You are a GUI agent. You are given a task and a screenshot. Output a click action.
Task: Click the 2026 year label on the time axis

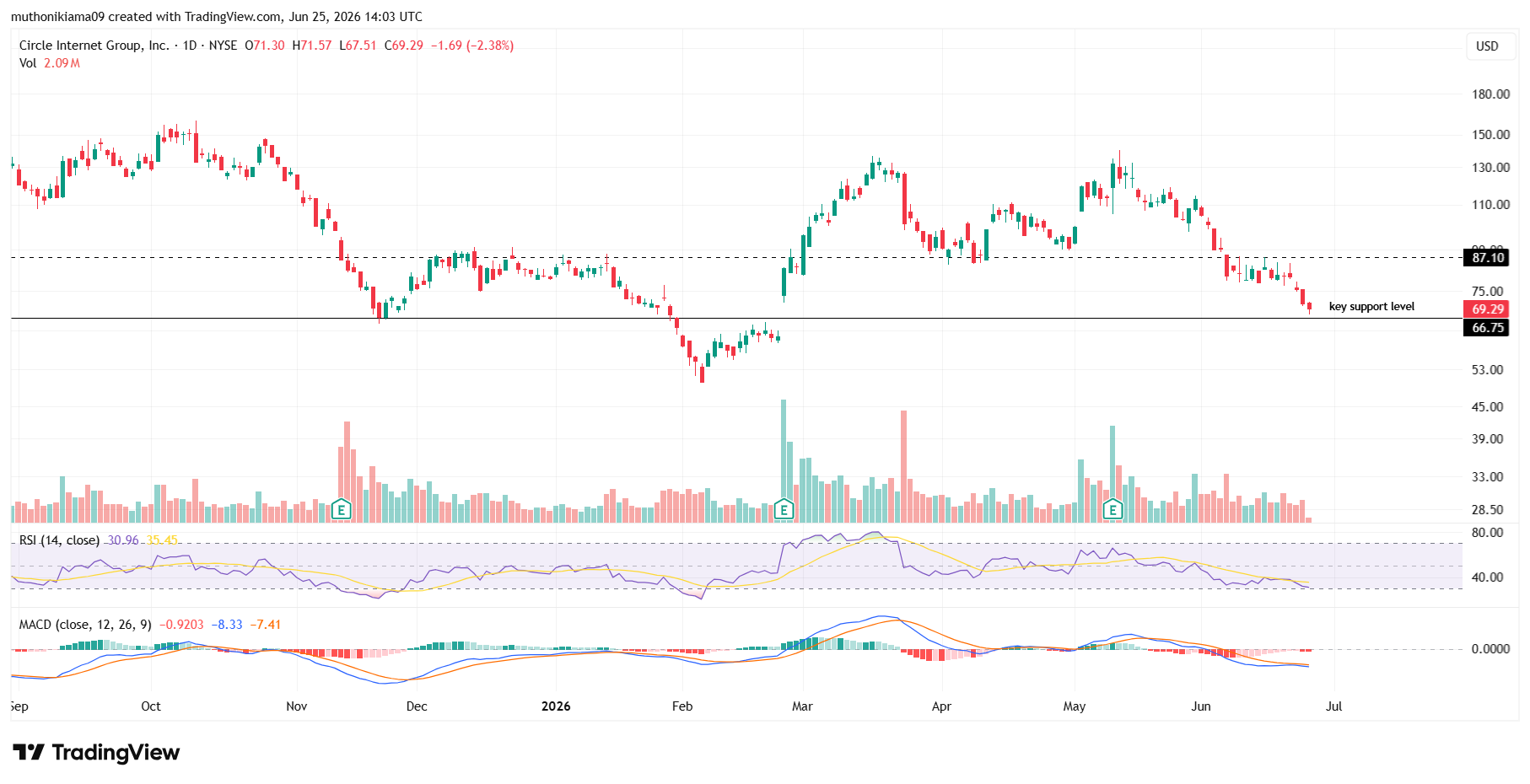pos(556,706)
